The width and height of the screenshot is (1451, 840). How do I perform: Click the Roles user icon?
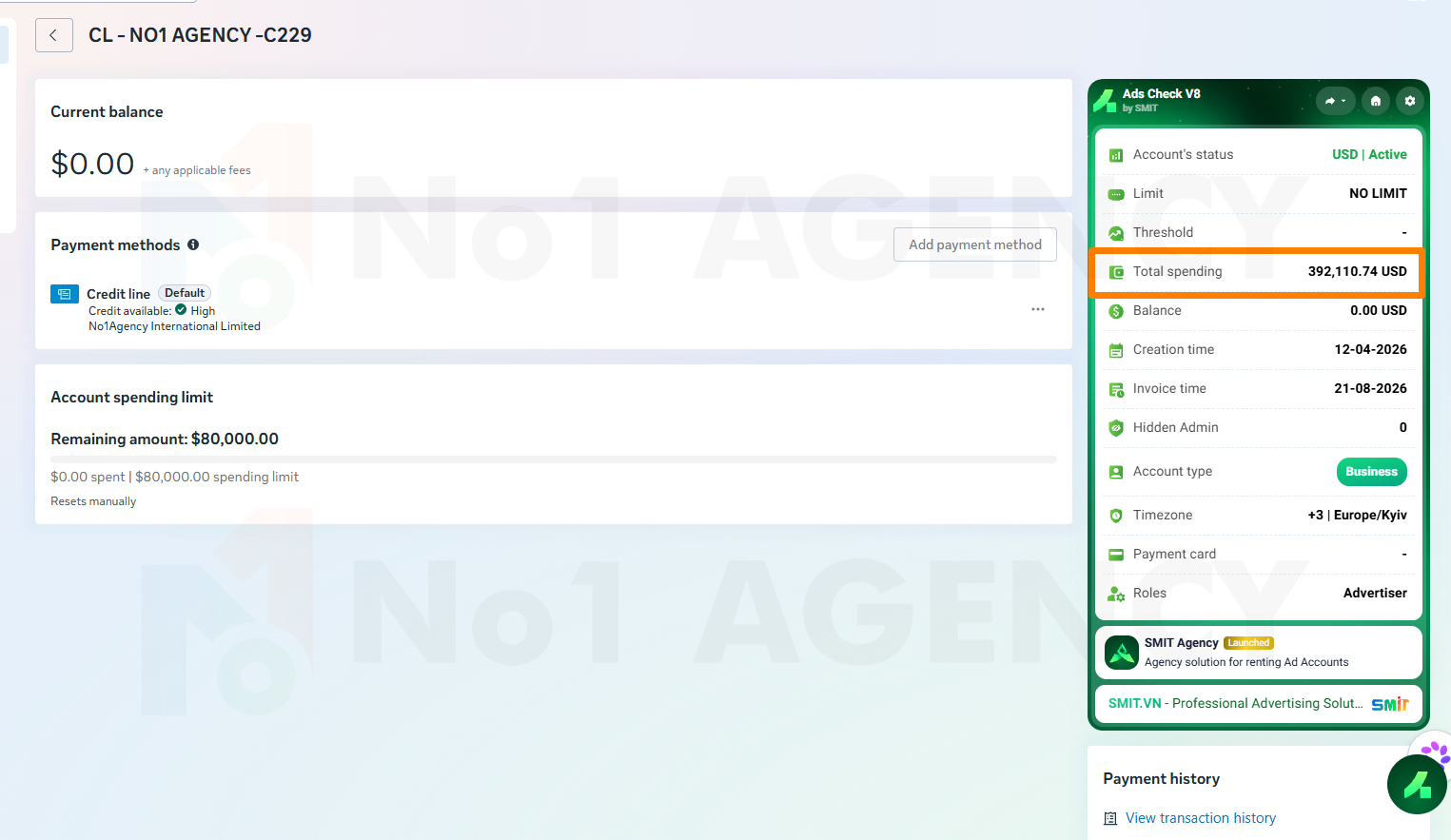point(1116,594)
